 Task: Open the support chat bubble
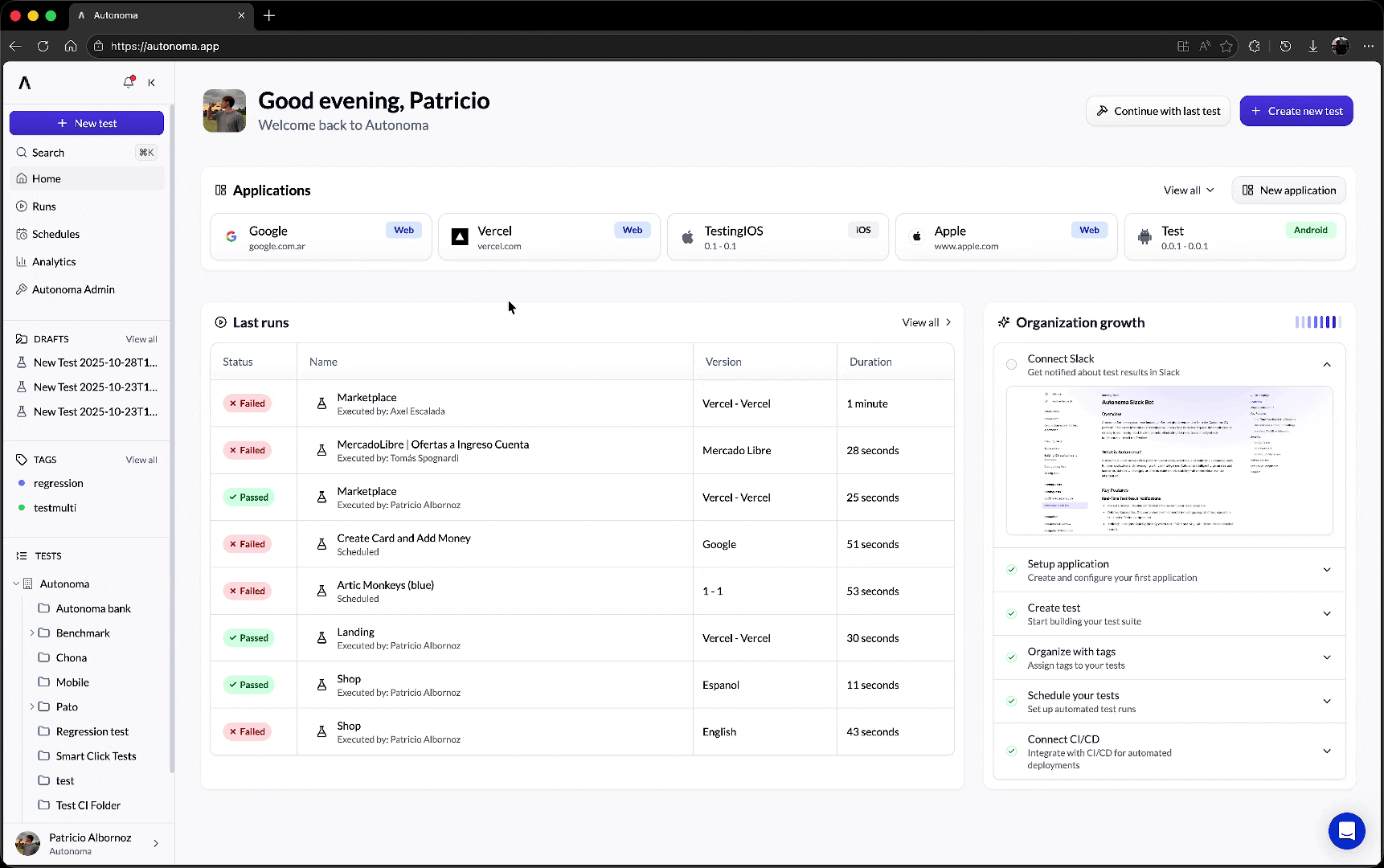point(1346,831)
